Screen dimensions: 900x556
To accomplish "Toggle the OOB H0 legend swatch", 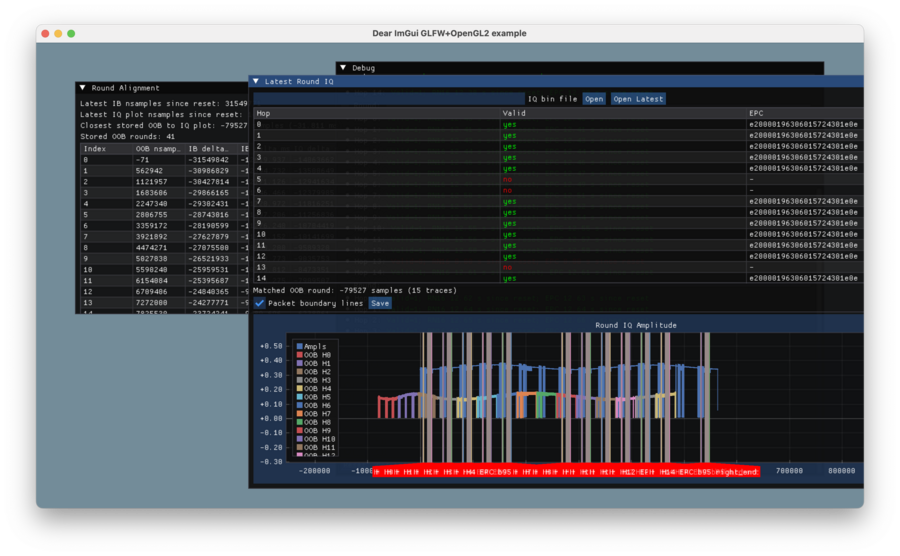I will (x=300, y=355).
